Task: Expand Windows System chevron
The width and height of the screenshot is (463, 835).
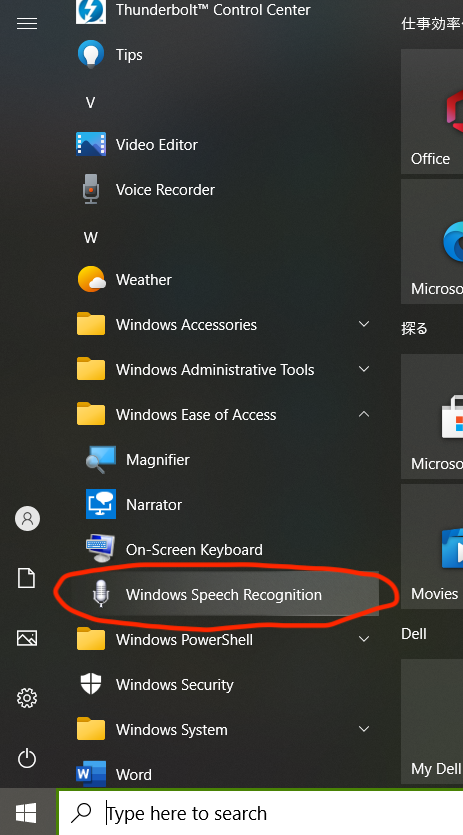Action: 364,728
